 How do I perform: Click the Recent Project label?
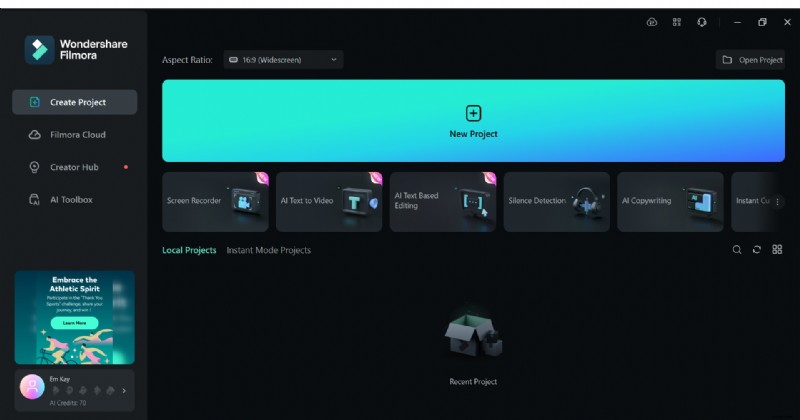(x=473, y=382)
